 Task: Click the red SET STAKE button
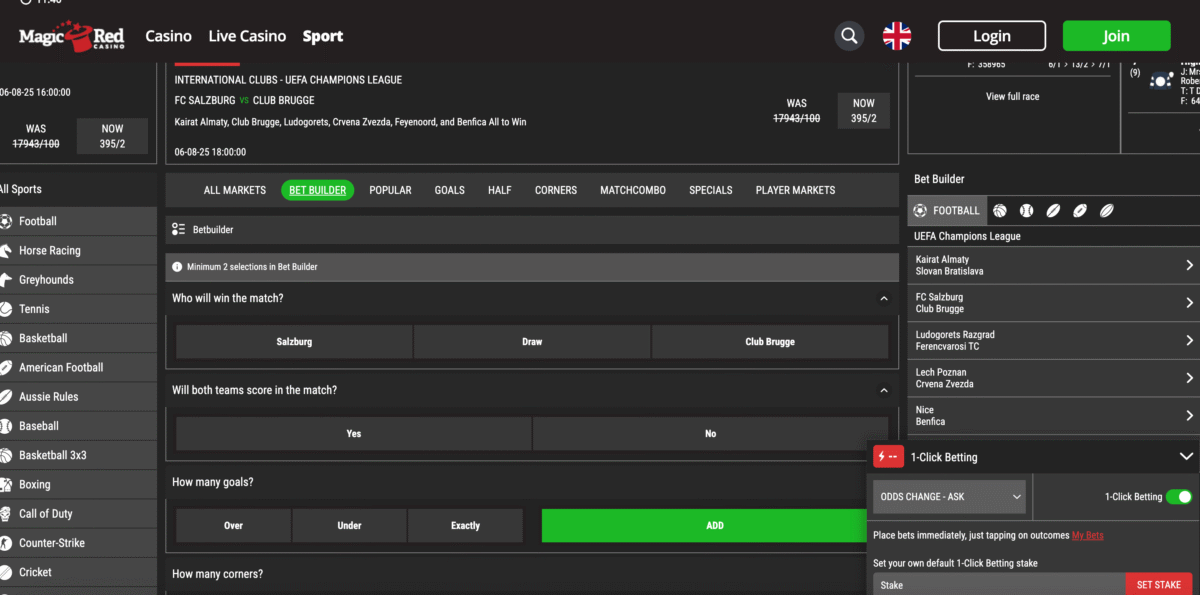(1159, 585)
